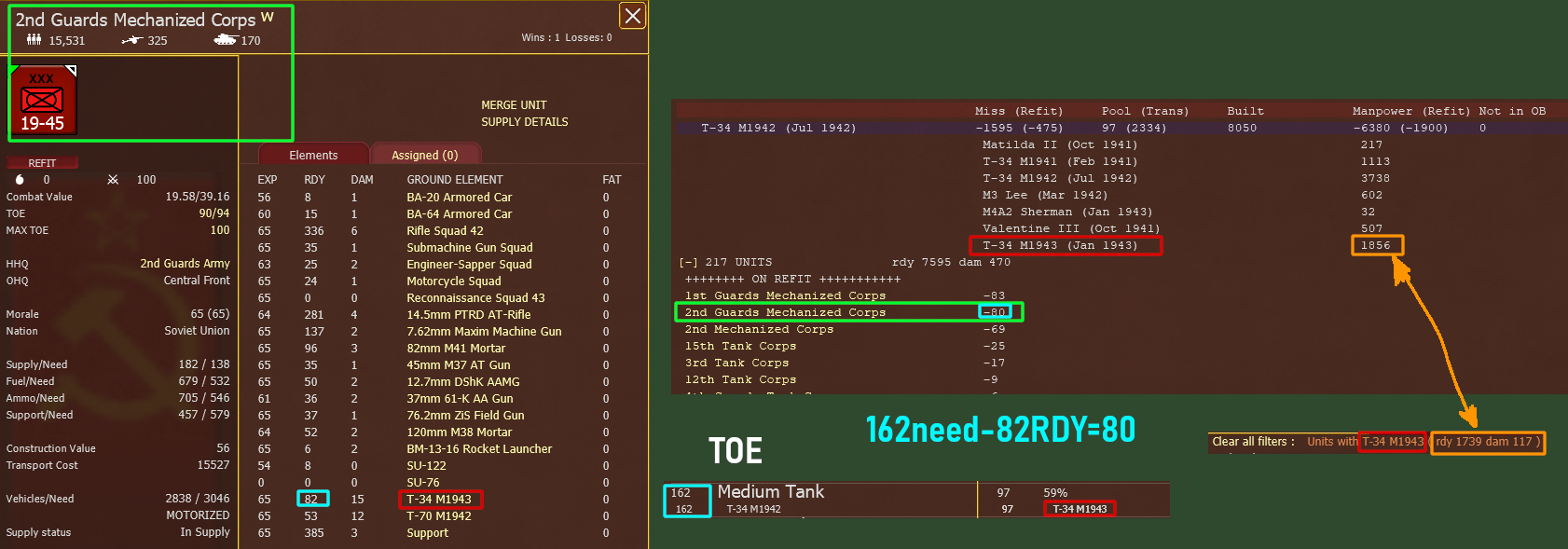
Task: Click the crossed swords icon beside 100
Action: click(113, 180)
